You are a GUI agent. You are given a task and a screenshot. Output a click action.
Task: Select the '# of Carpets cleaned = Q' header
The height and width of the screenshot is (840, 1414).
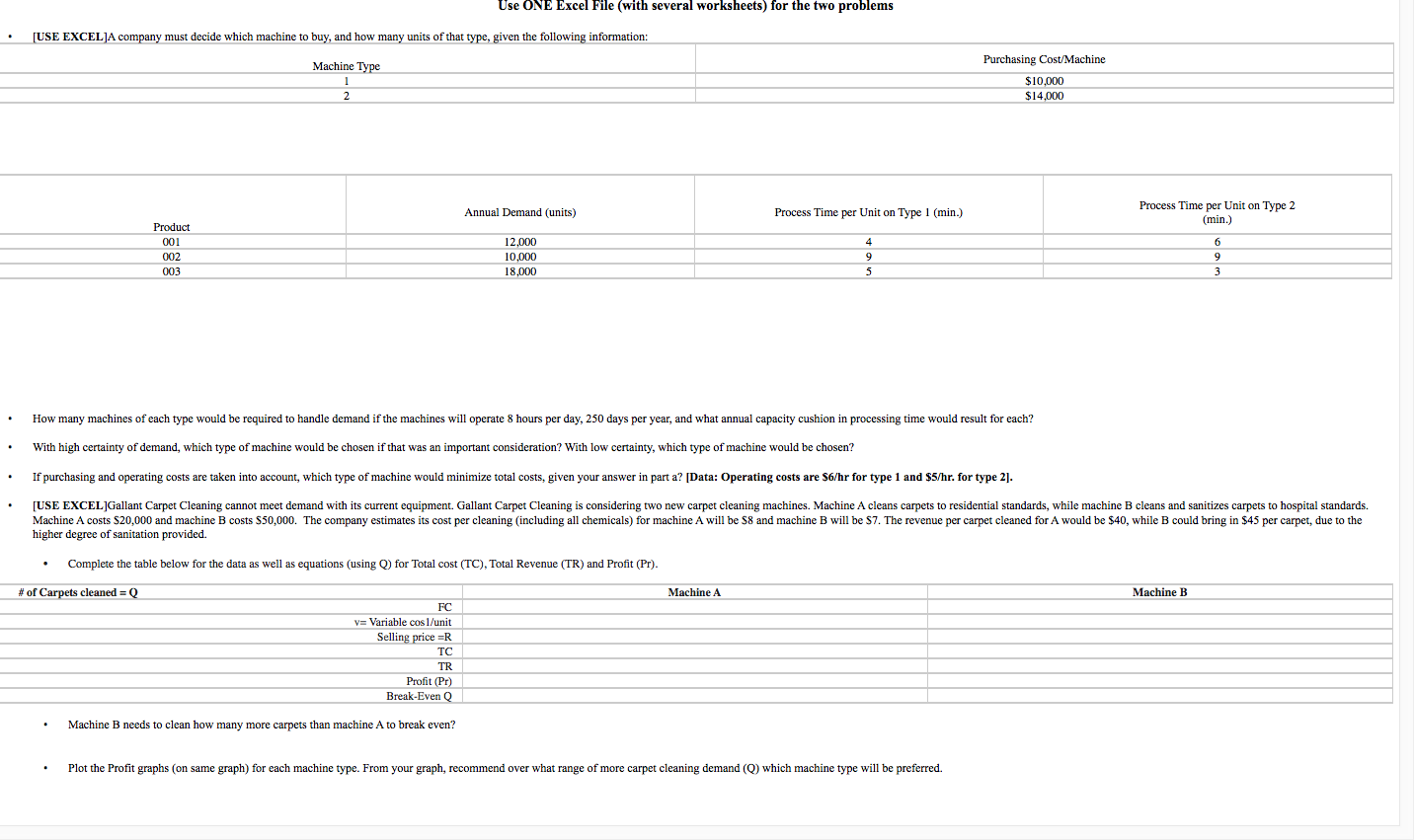(76, 592)
